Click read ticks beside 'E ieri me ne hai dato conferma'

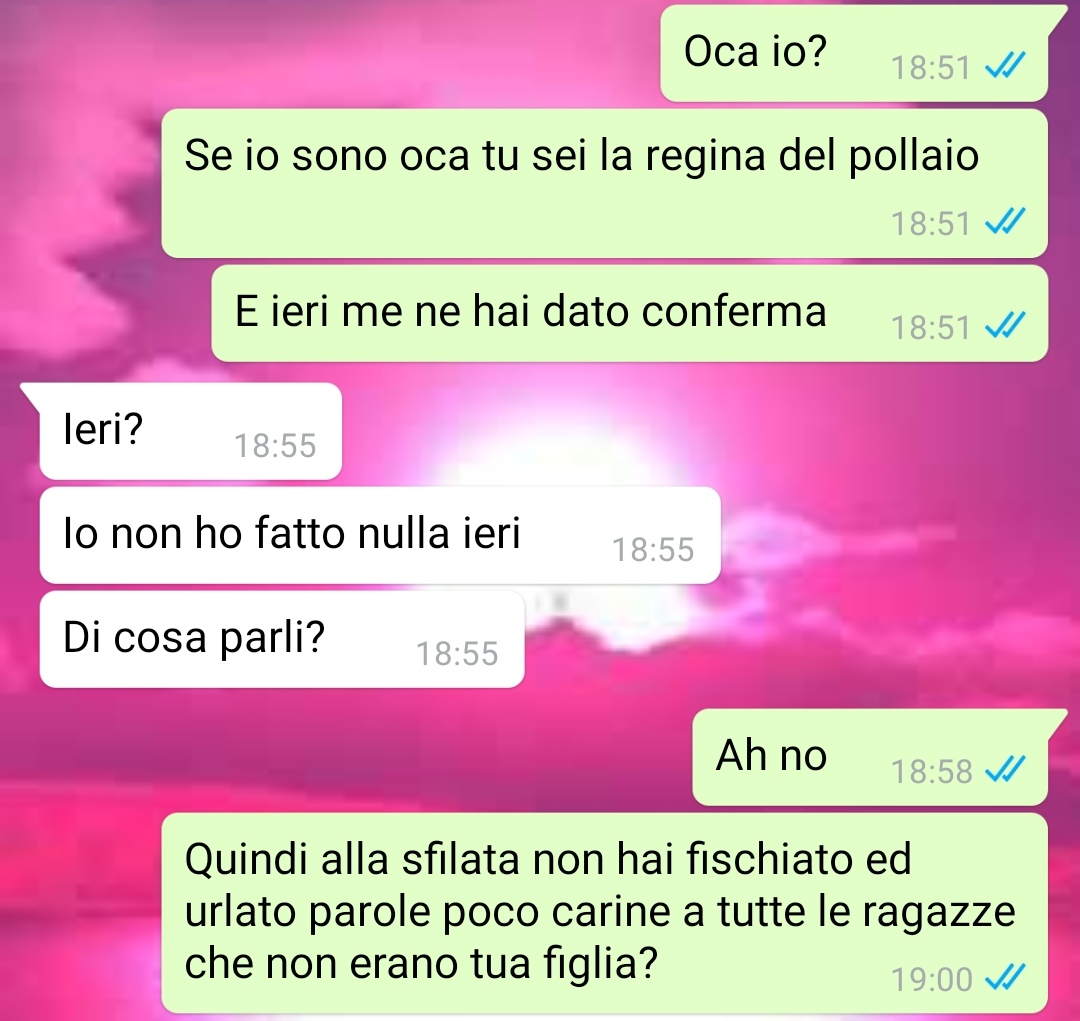(1005, 325)
